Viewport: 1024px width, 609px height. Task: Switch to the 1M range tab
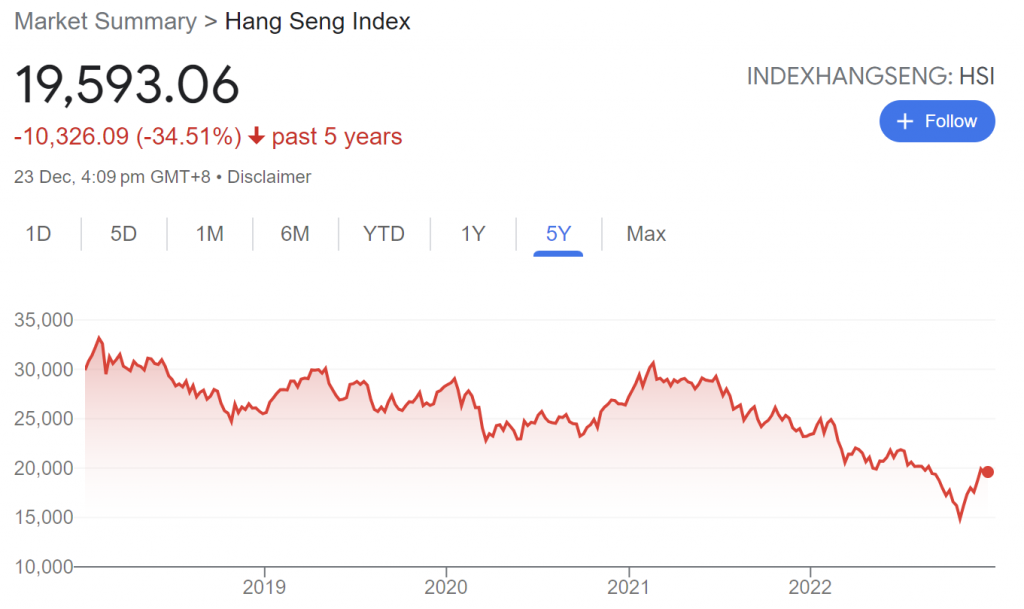pos(210,234)
